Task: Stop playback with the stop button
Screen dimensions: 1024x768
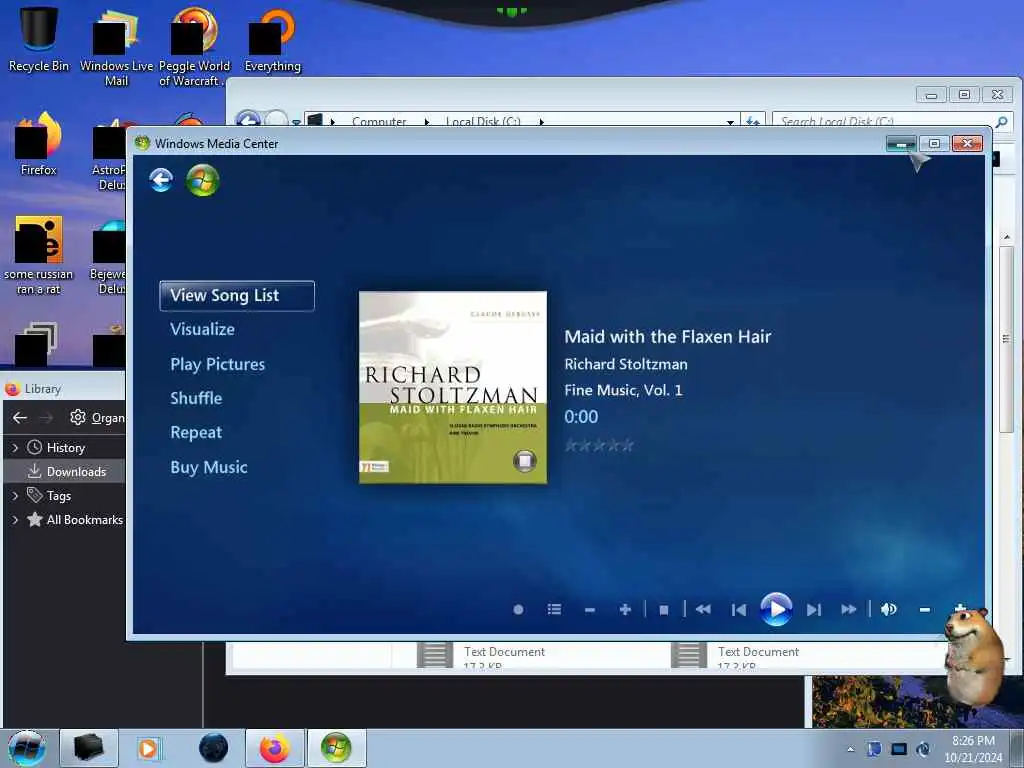Action: pos(664,610)
